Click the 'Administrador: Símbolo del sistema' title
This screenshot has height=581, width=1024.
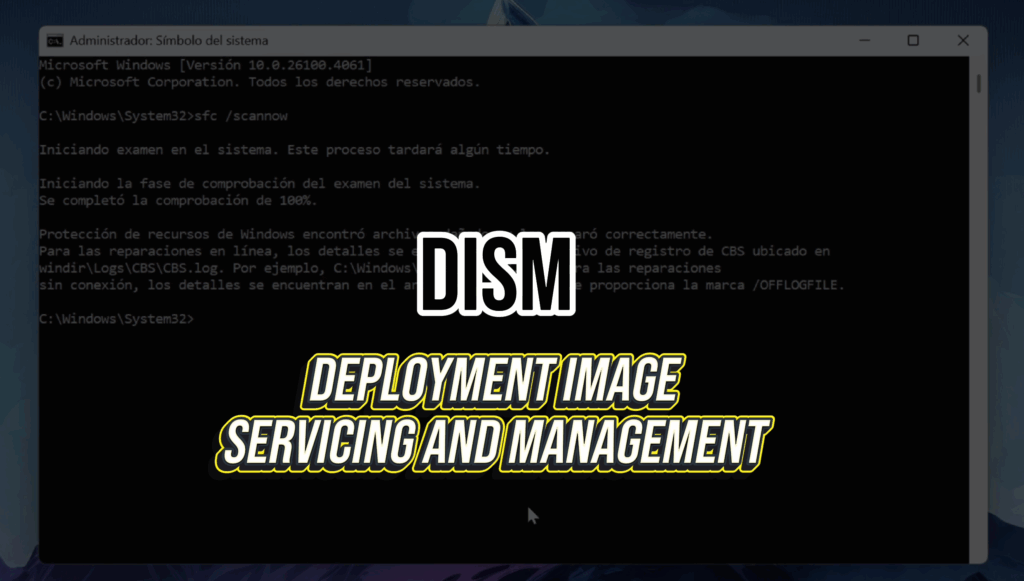pos(168,40)
